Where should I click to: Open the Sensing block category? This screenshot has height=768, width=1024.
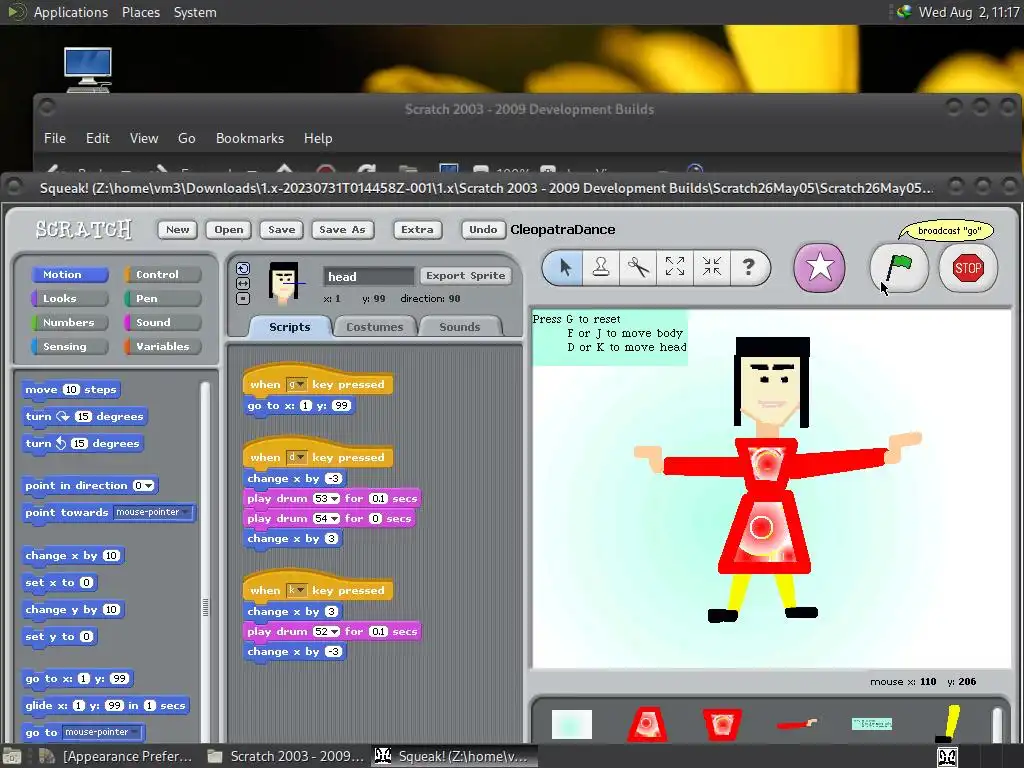(x=70, y=347)
